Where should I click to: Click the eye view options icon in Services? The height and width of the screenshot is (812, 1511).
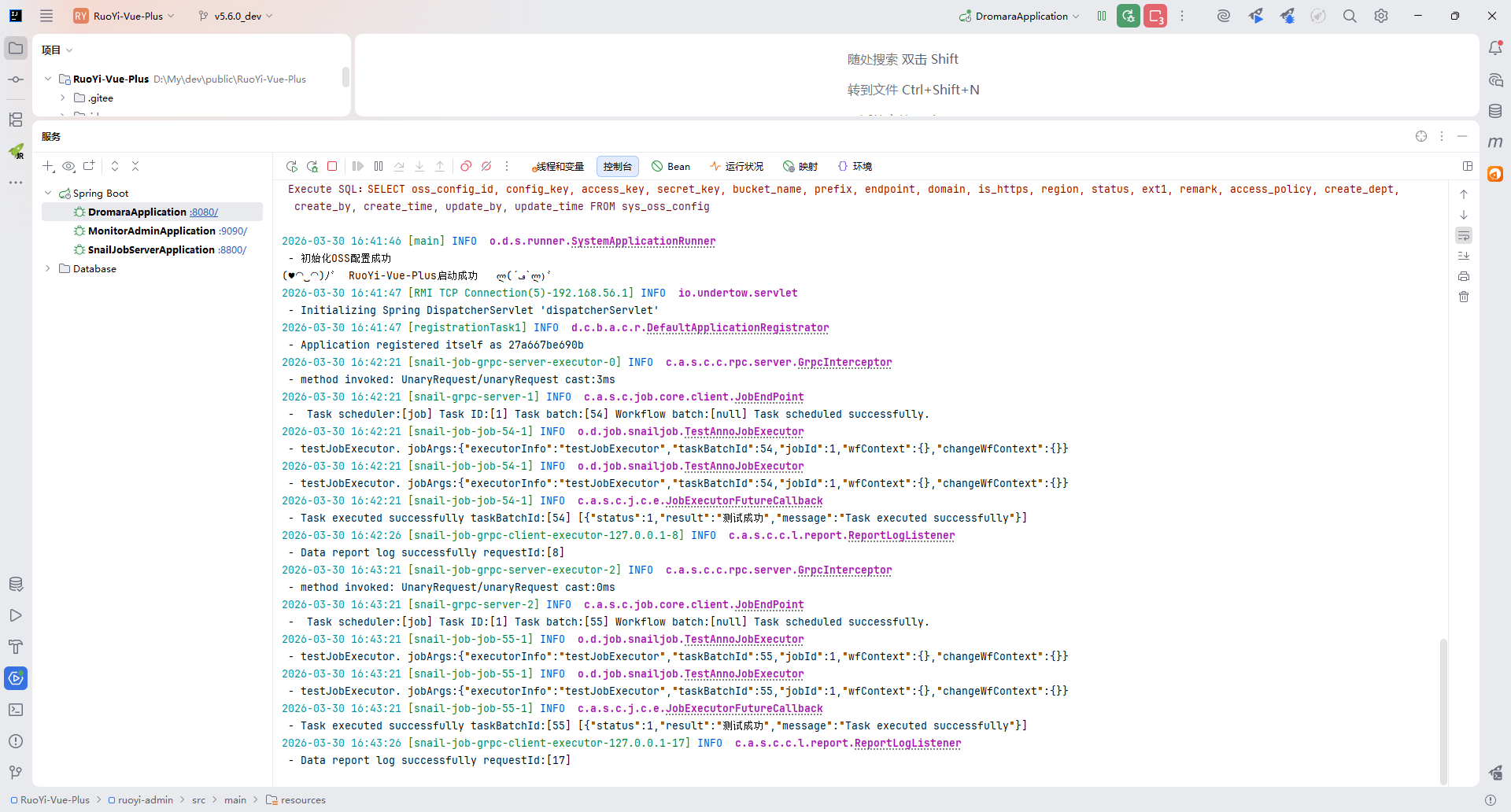(68, 166)
